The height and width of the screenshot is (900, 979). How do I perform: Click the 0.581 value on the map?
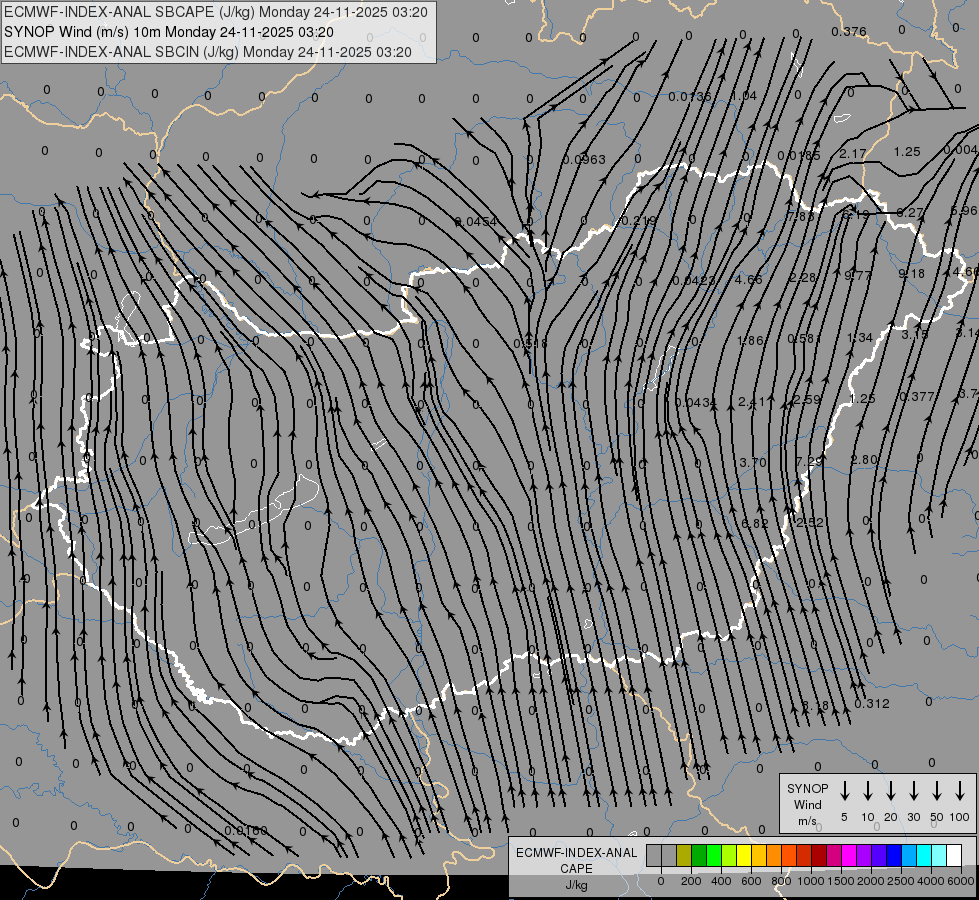pyautogui.click(x=804, y=339)
